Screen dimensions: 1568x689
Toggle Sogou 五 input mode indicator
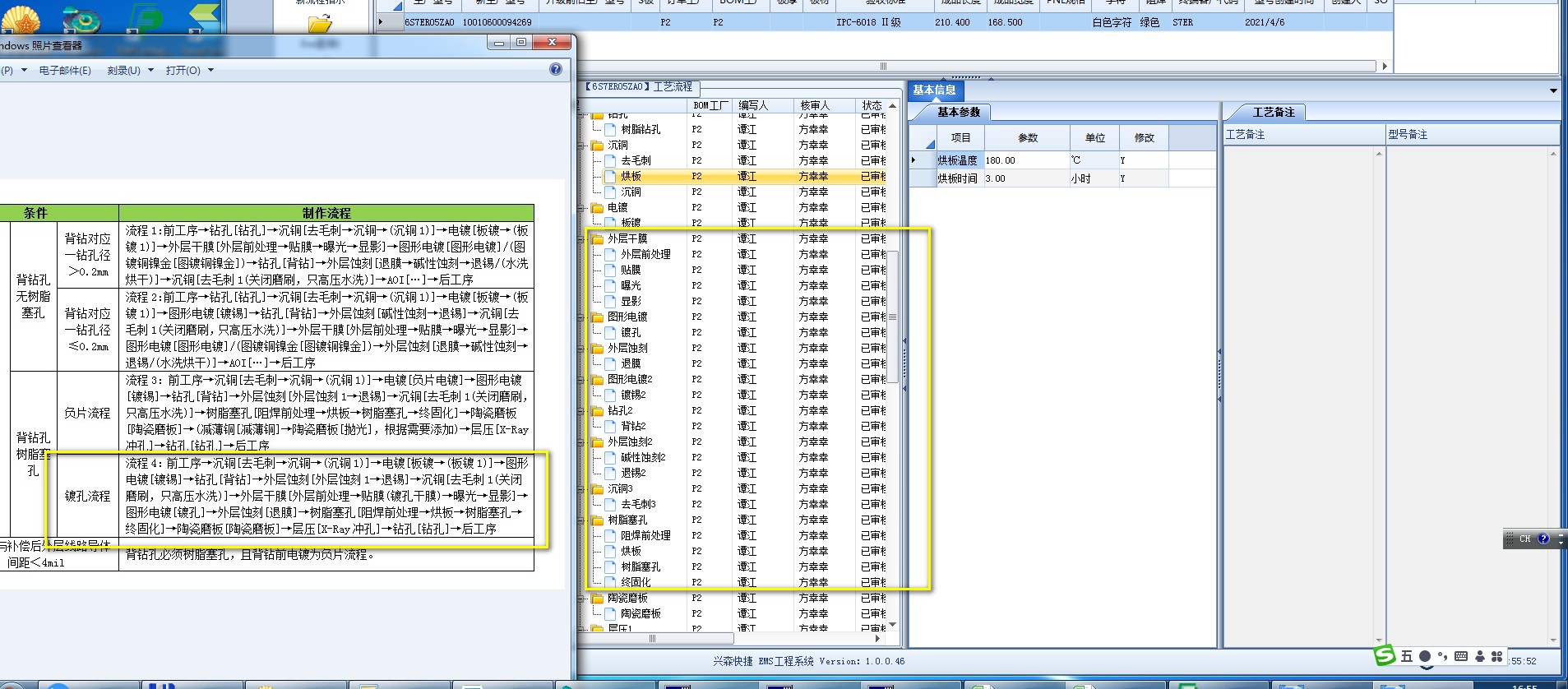(x=1407, y=656)
